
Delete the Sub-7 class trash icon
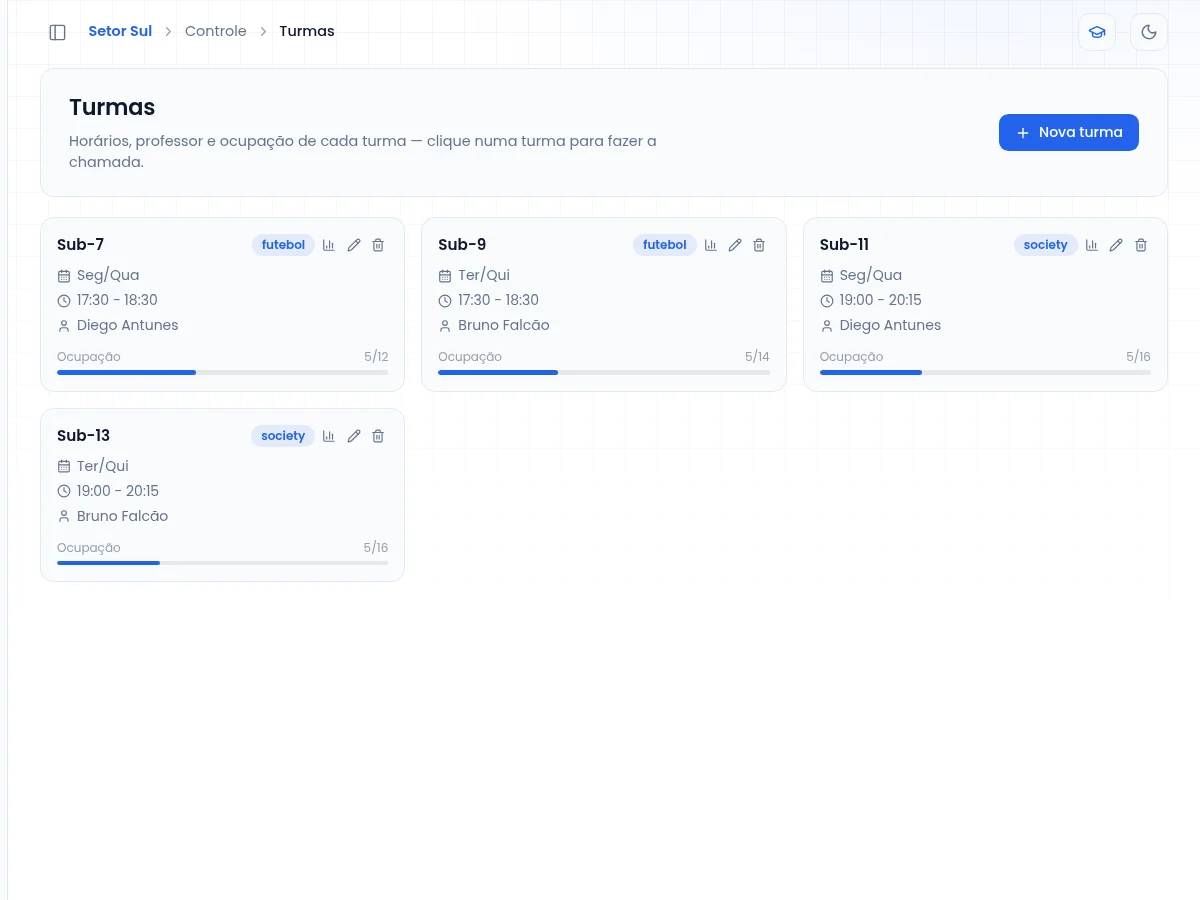point(378,245)
